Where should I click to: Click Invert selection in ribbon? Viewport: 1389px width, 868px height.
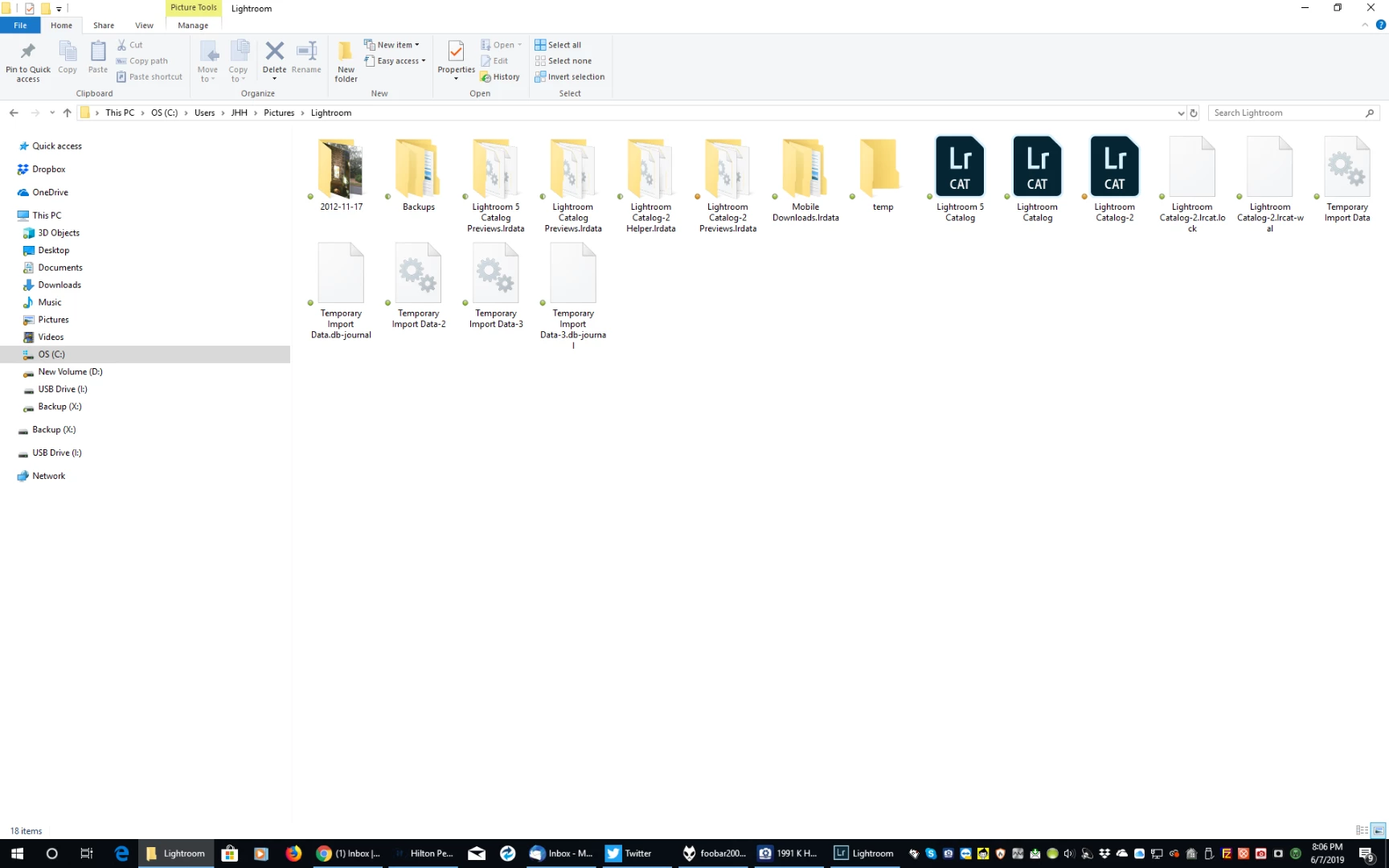(x=570, y=77)
